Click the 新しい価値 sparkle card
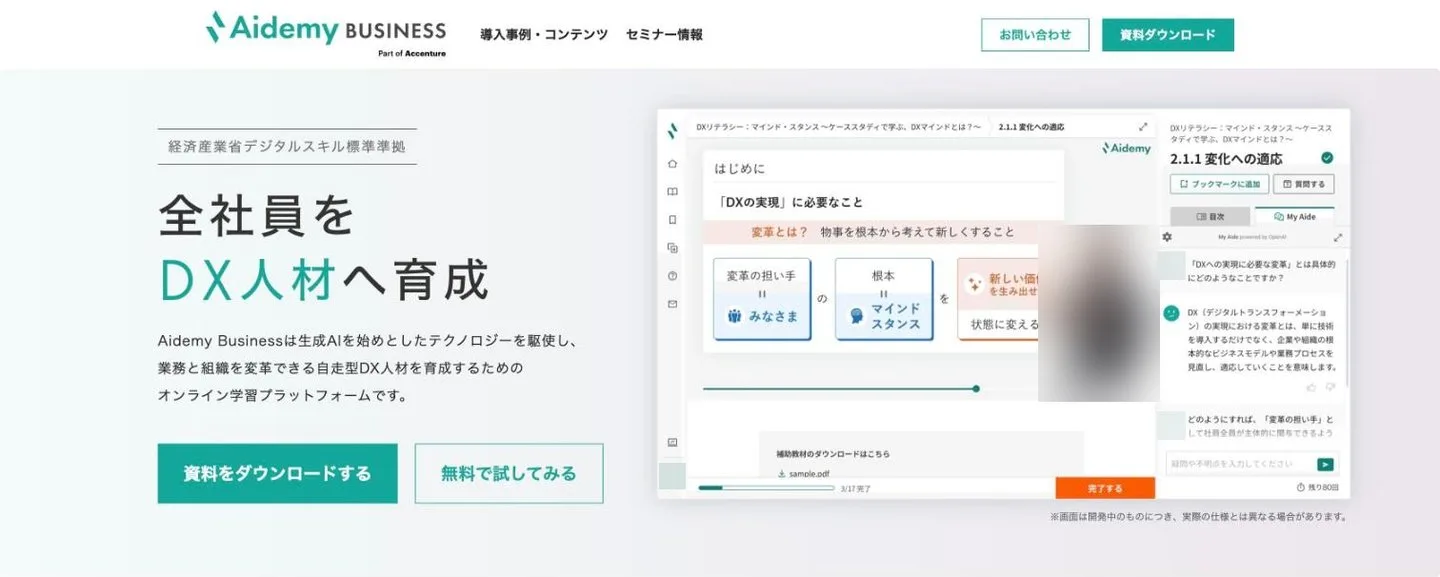The width and height of the screenshot is (1440, 577). pyautogui.click(x=998, y=299)
